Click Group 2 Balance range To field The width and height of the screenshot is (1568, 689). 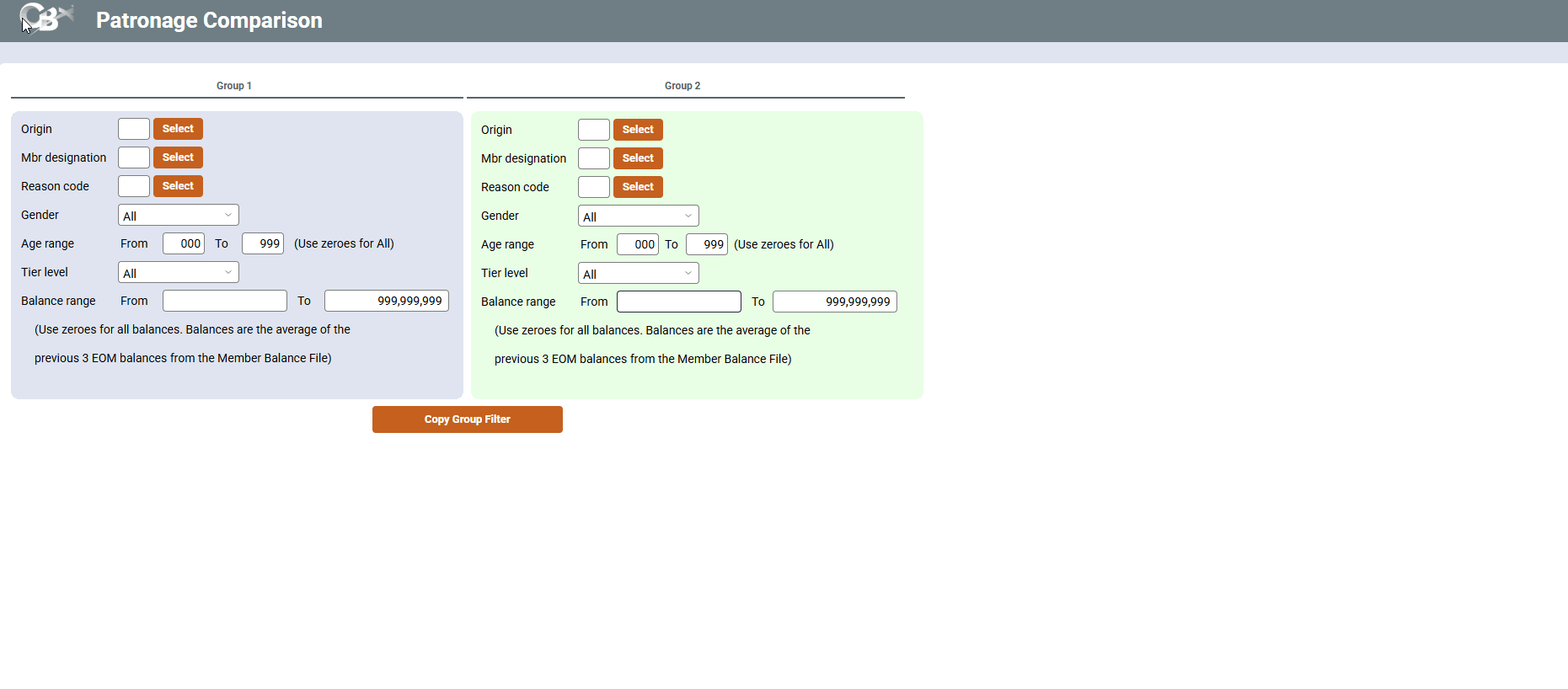click(x=835, y=302)
